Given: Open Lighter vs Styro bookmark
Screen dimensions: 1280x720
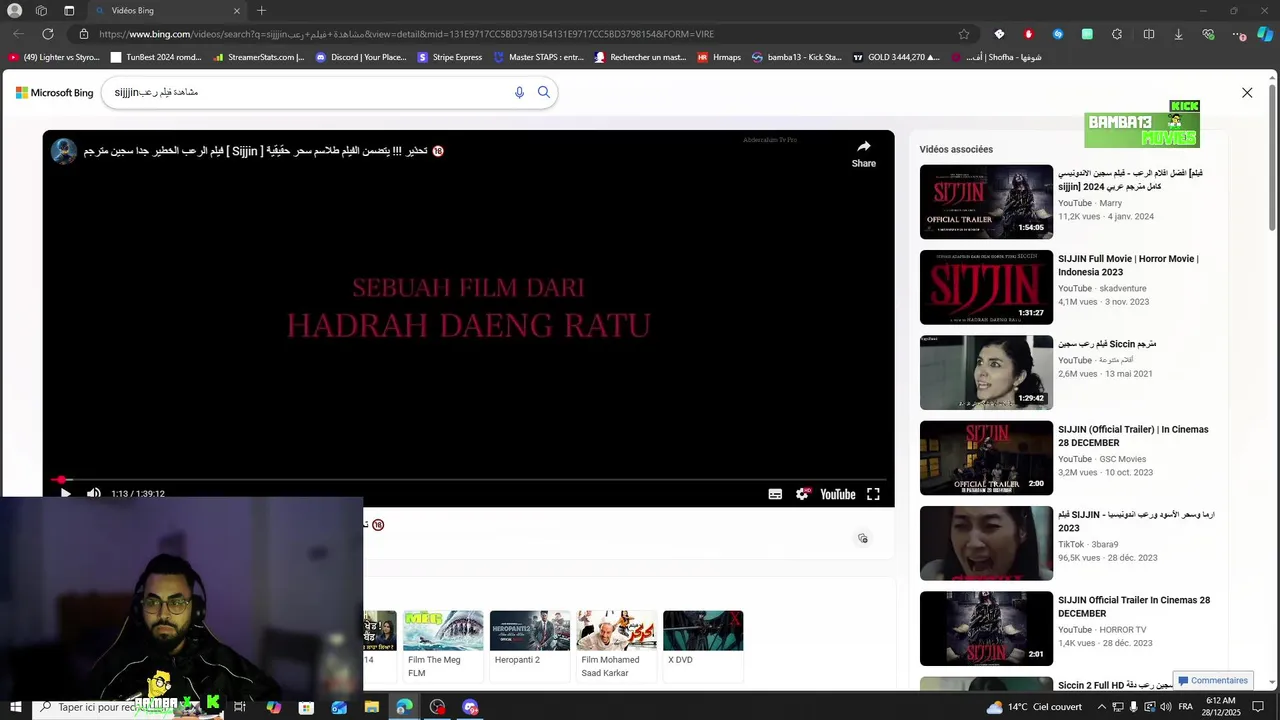Looking at the screenshot, I should (x=55, y=57).
